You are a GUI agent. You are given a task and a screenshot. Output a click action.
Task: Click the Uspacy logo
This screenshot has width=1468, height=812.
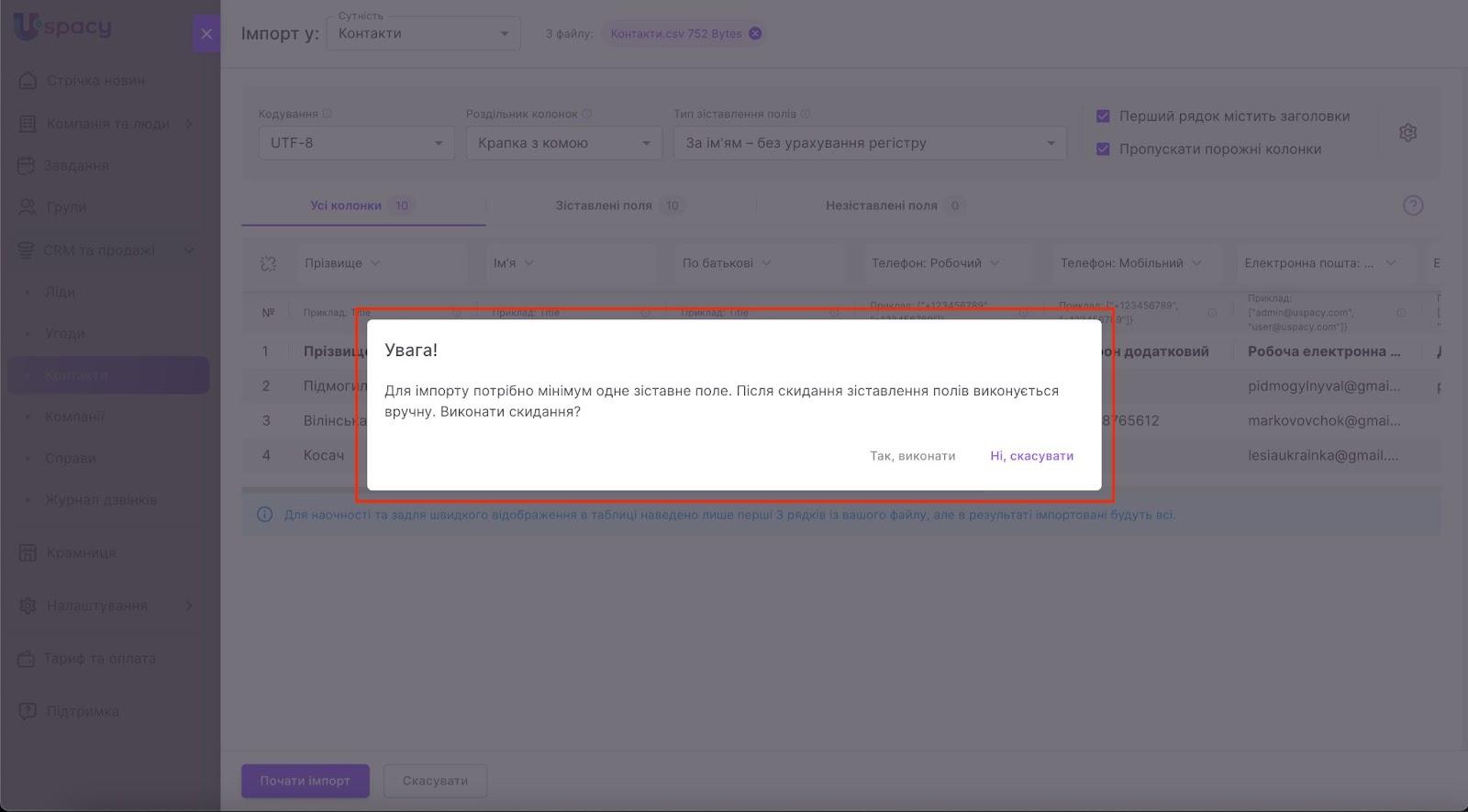(62, 27)
